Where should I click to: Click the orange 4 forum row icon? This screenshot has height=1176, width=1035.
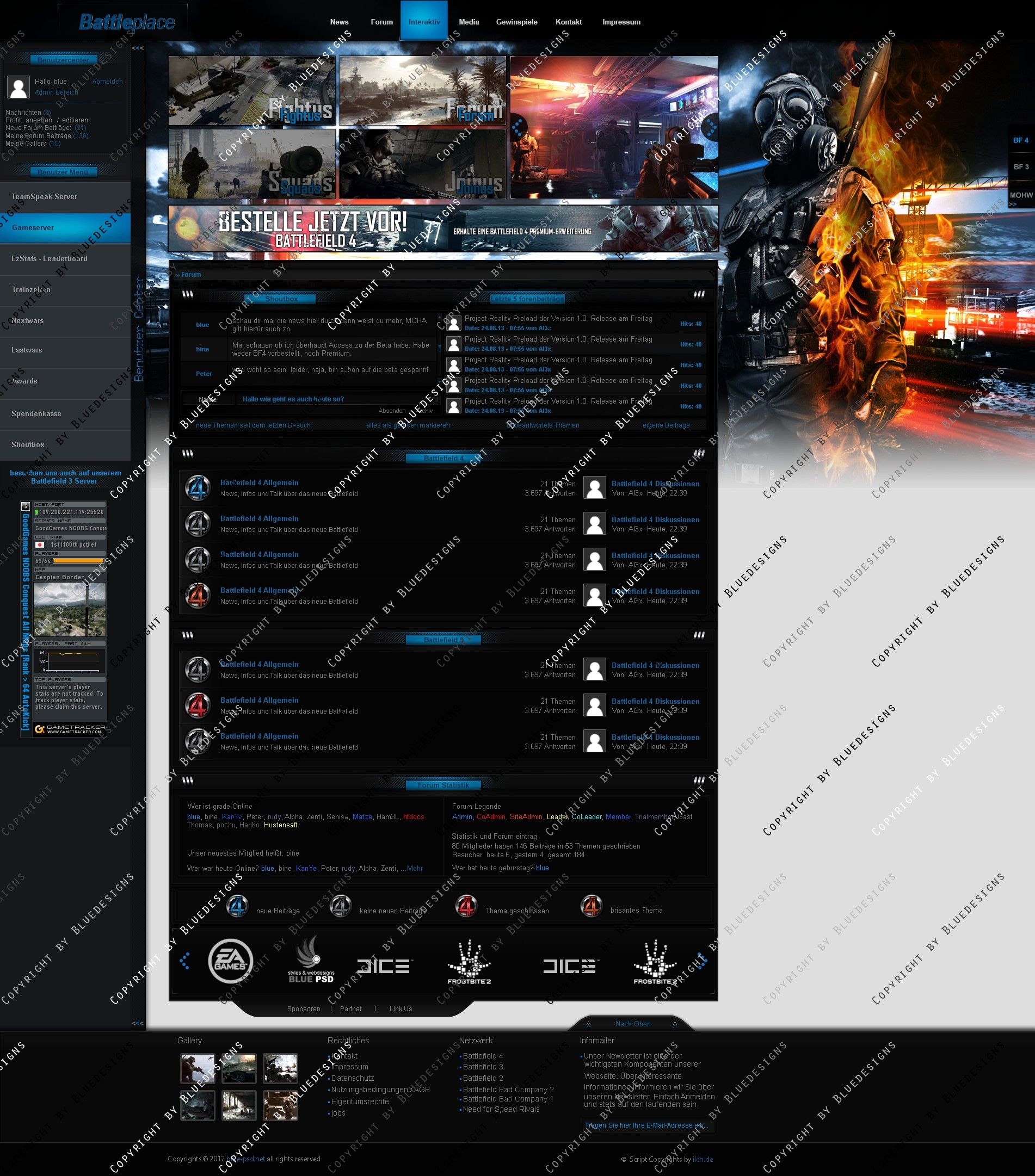click(198, 595)
